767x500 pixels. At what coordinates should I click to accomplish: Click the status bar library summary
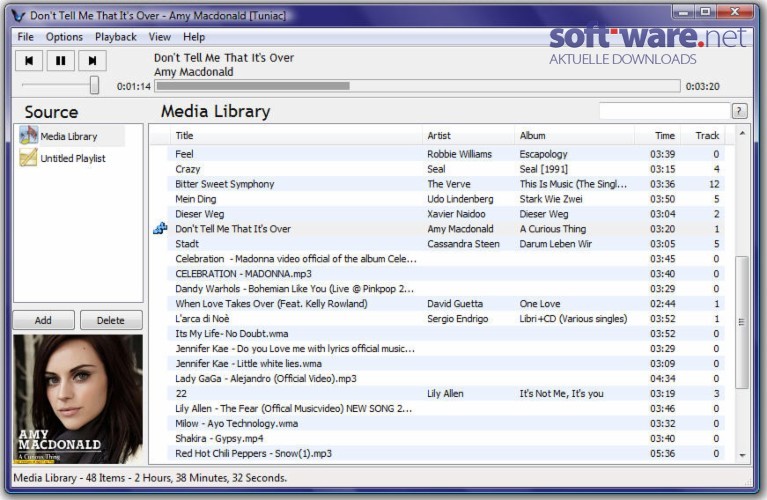click(150, 478)
